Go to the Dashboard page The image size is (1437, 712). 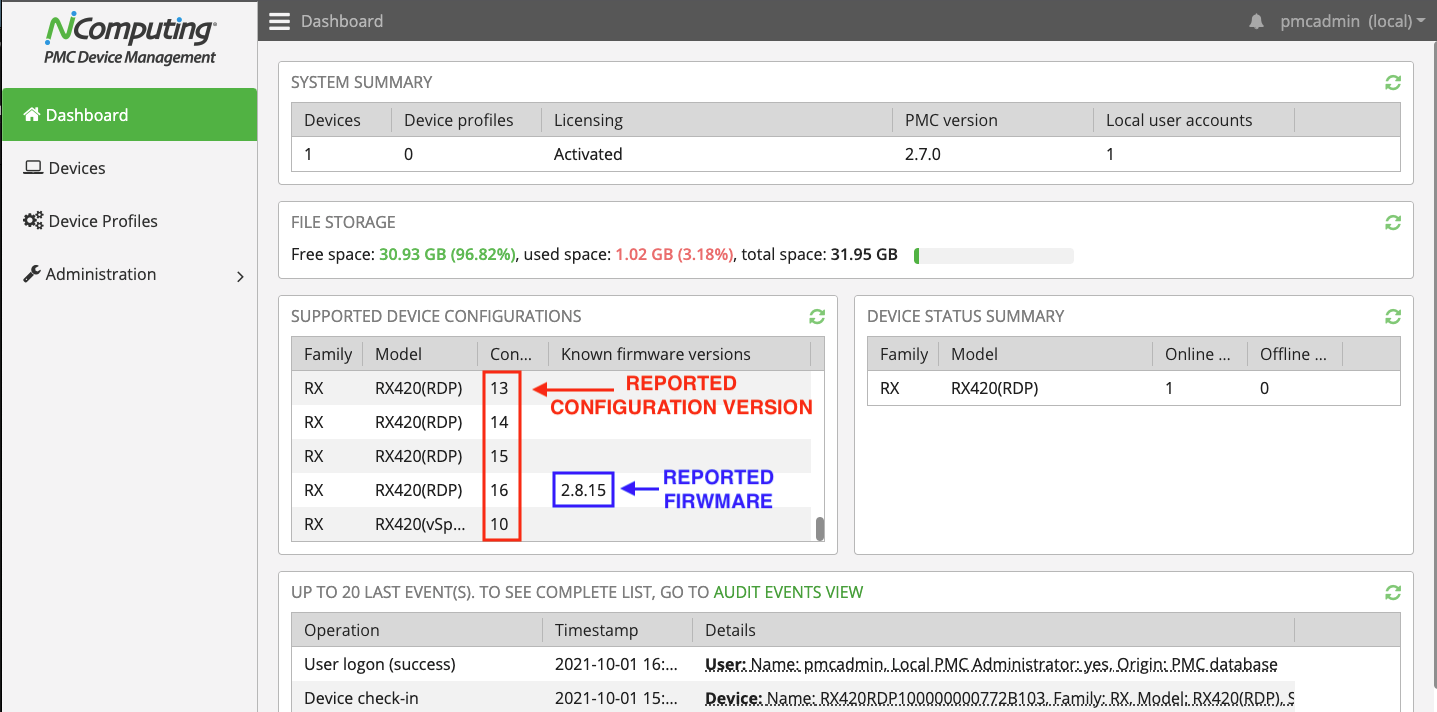pyautogui.click(x=129, y=115)
